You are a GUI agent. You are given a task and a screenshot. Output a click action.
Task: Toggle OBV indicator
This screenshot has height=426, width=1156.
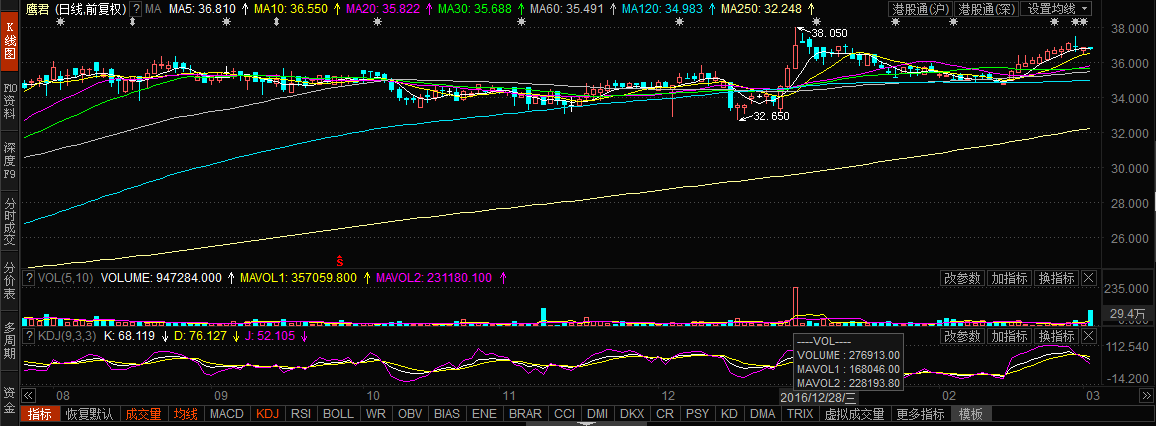pos(411,414)
